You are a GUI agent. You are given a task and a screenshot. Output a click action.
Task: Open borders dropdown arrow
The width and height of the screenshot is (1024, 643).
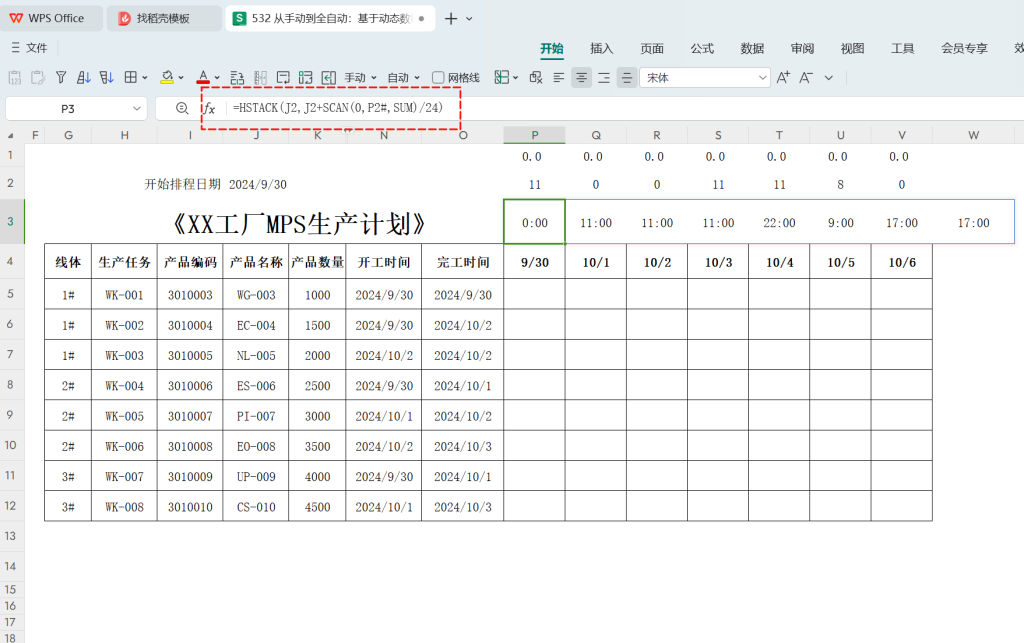[x=145, y=78]
